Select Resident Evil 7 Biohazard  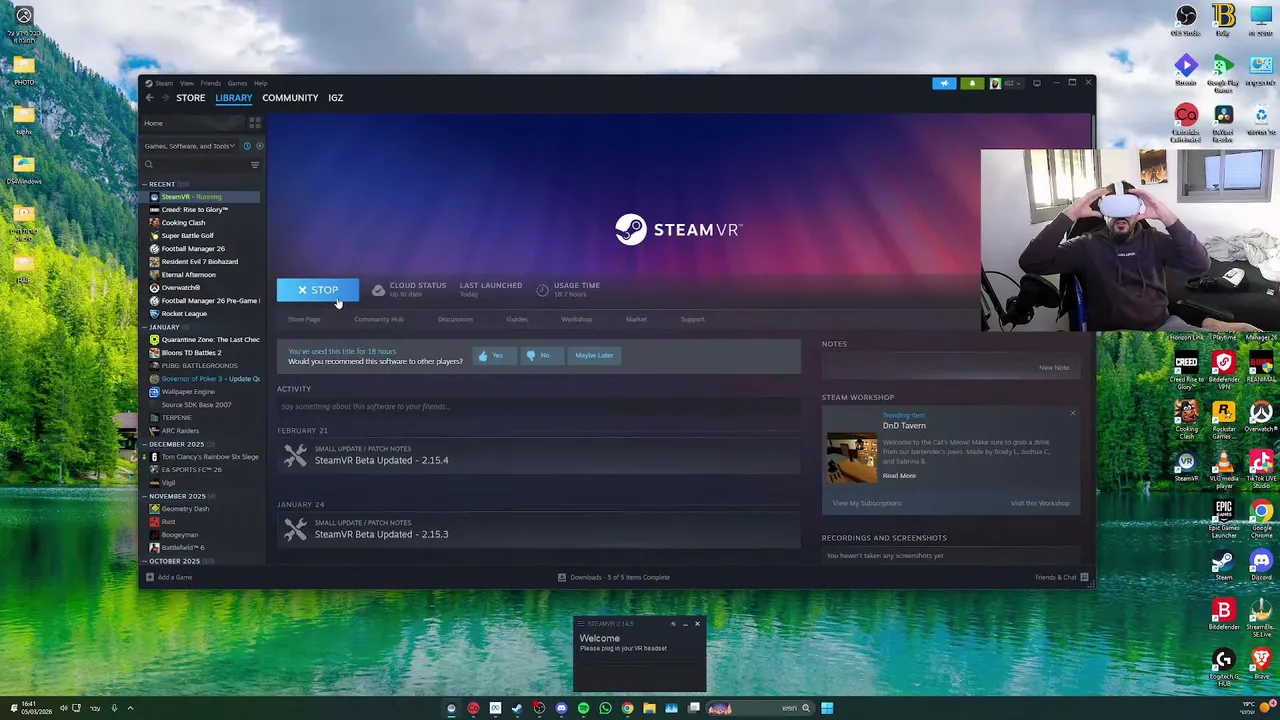[x=199, y=262]
